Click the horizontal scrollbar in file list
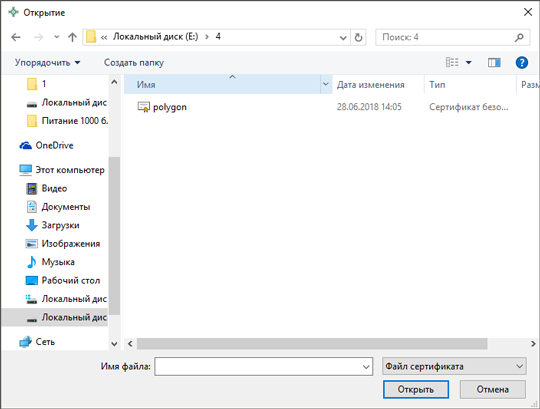Image resolution: width=540 pixels, height=409 pixels. point(312,344)
